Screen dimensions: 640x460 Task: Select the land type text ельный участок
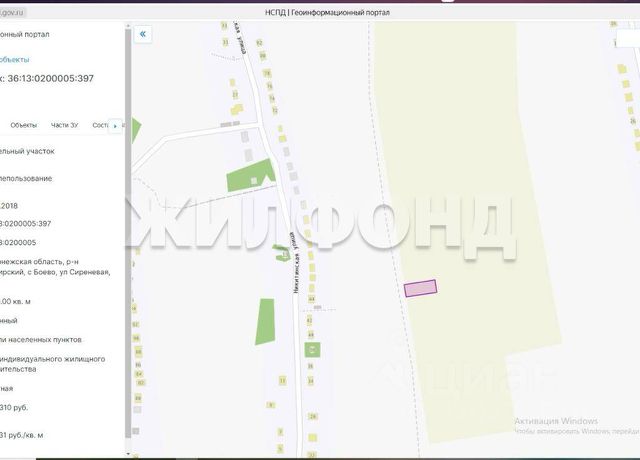tap(27, 151)
